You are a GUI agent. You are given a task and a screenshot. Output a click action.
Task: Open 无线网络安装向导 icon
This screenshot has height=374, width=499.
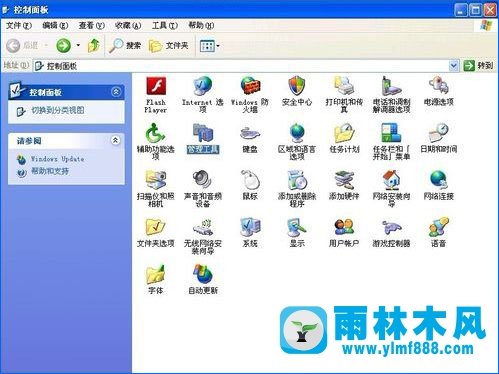pos(203,236)
